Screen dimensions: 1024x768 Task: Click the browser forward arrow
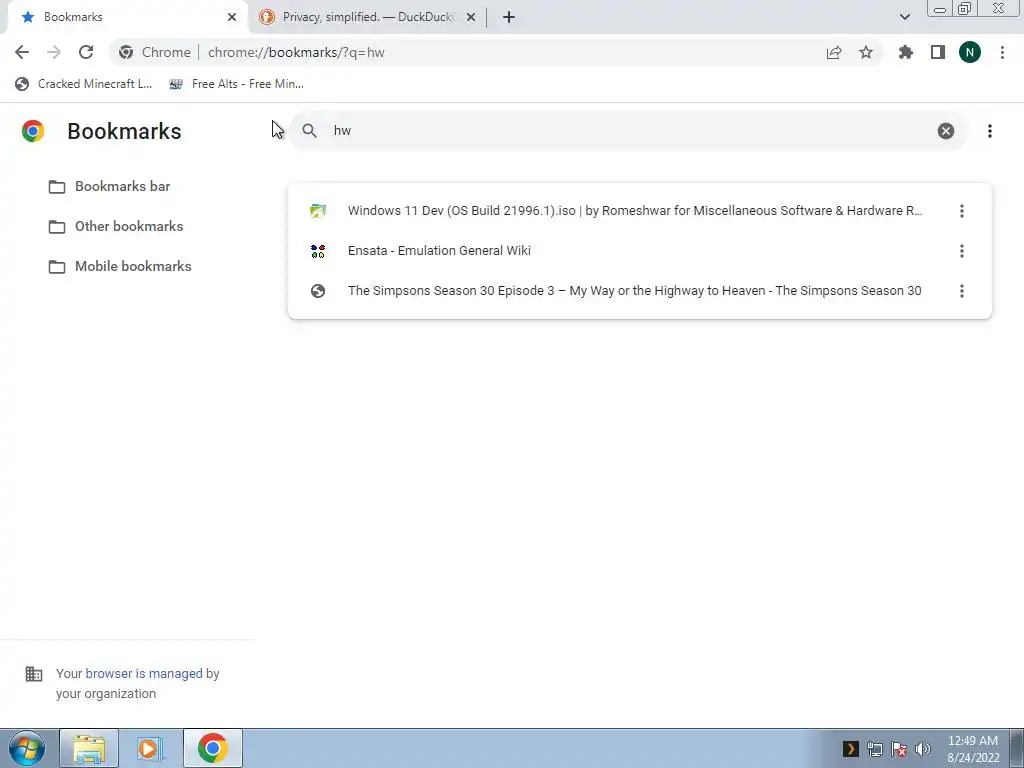[54, 52]
